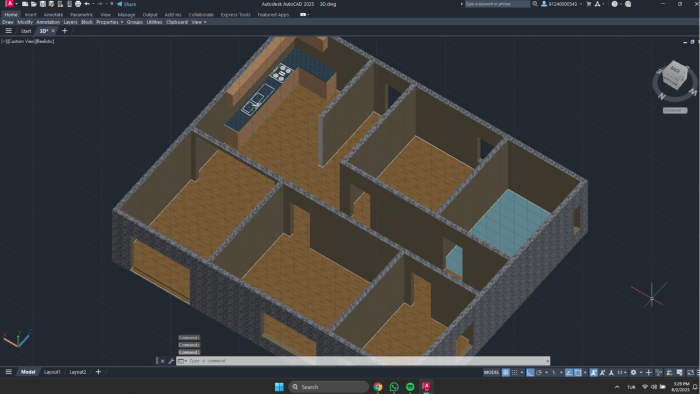700x394 pixels.
Task: Switch to the Layout2 tab
Action: tap(78, 372)
